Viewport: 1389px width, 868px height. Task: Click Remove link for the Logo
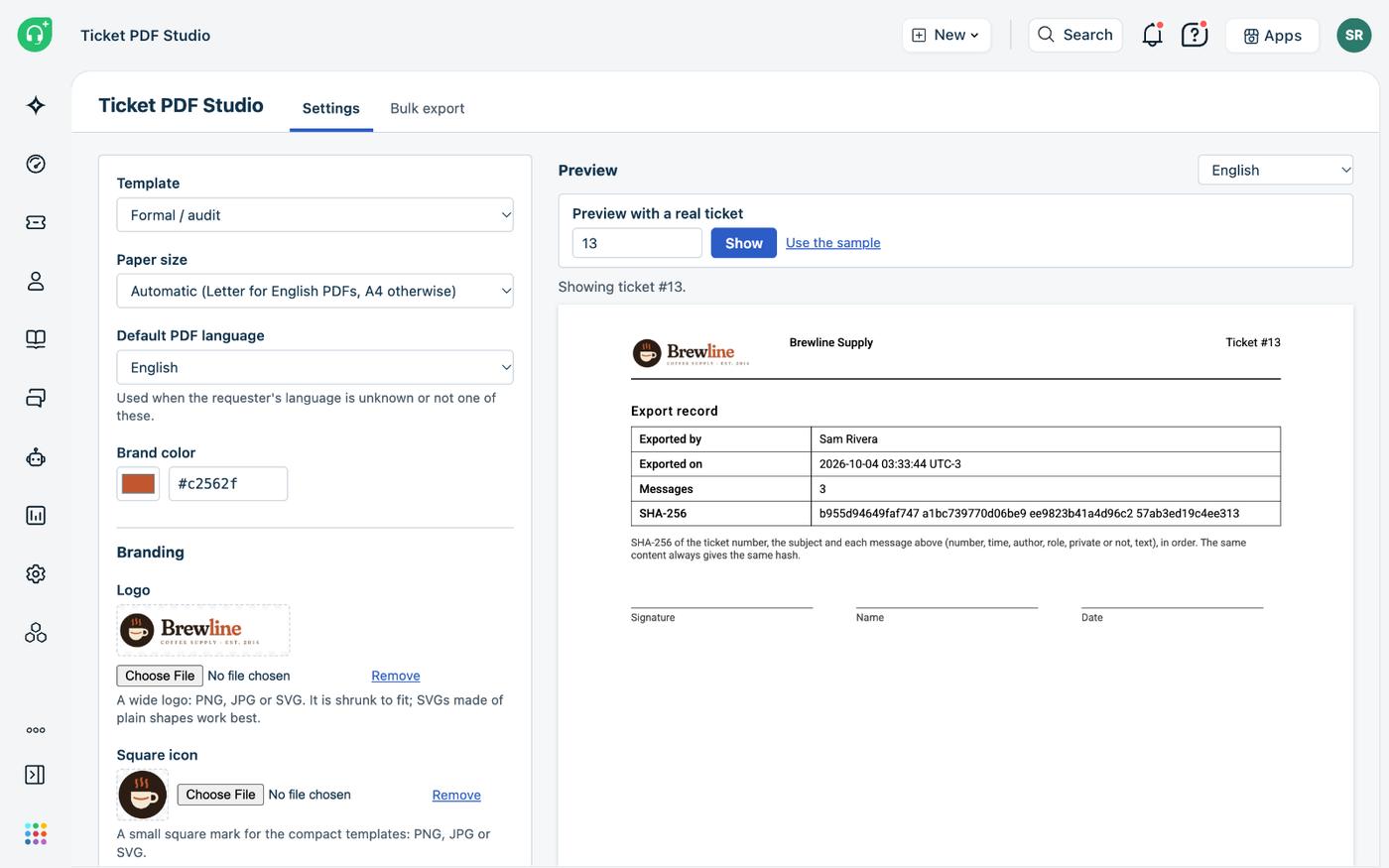tap(396, 676)
